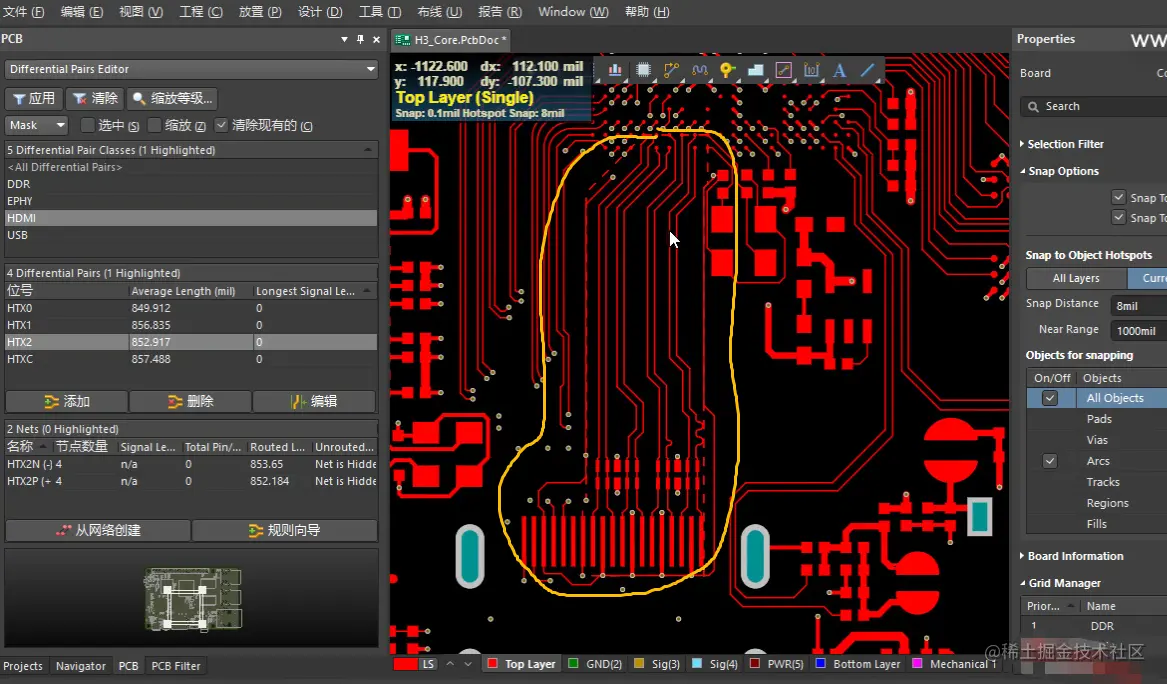Select the USB differential pair class
Image resolution: width=1167 pixels, height=684 pixels.
coord(18,235)
